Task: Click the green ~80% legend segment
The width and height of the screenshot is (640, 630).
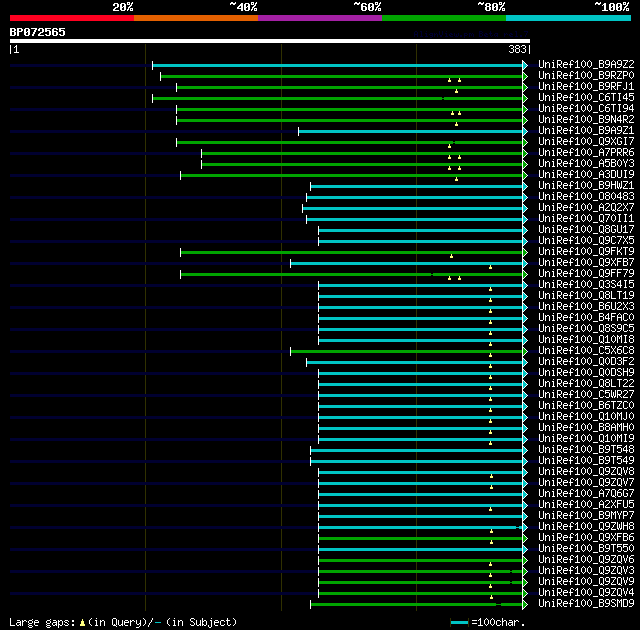Action: (444, 18)
